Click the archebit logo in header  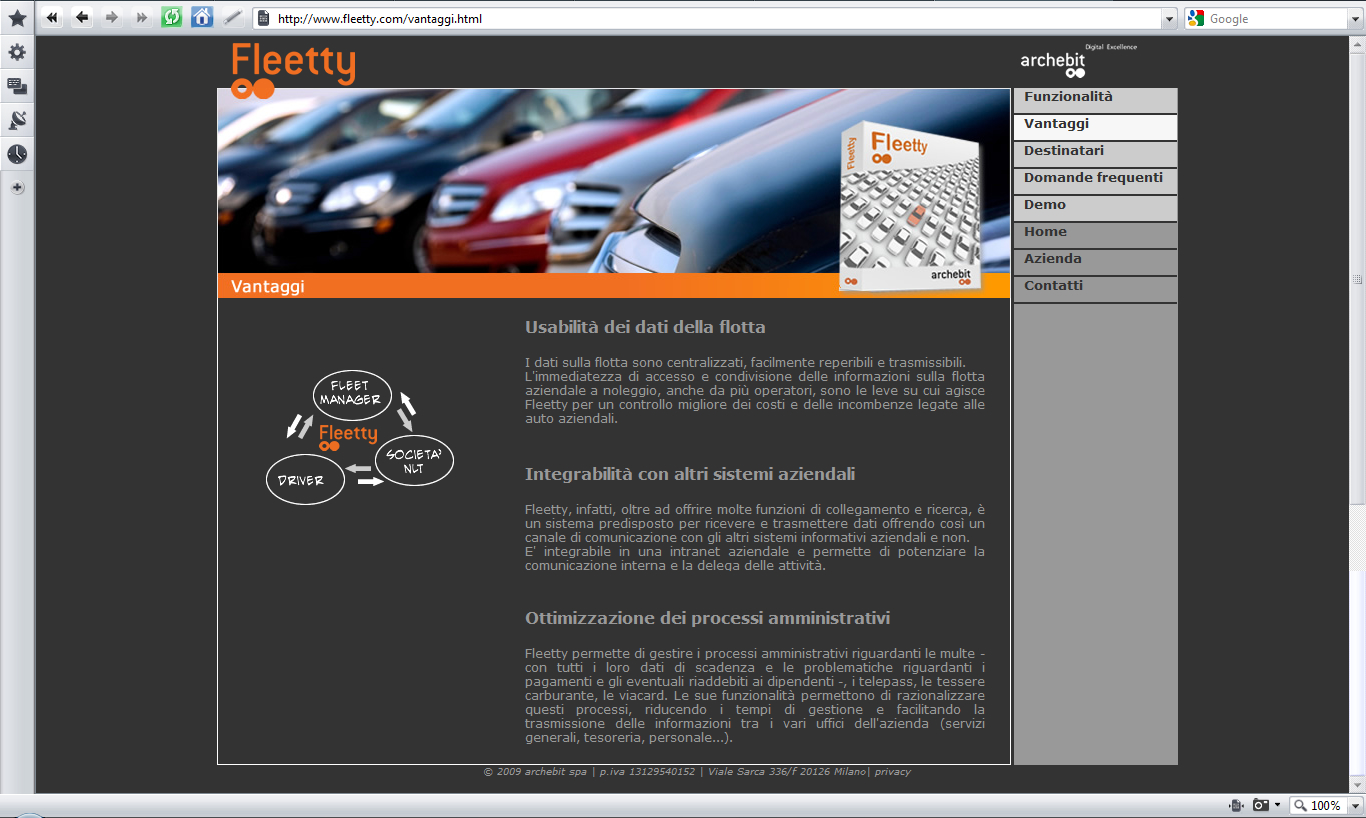[1078, 61]
